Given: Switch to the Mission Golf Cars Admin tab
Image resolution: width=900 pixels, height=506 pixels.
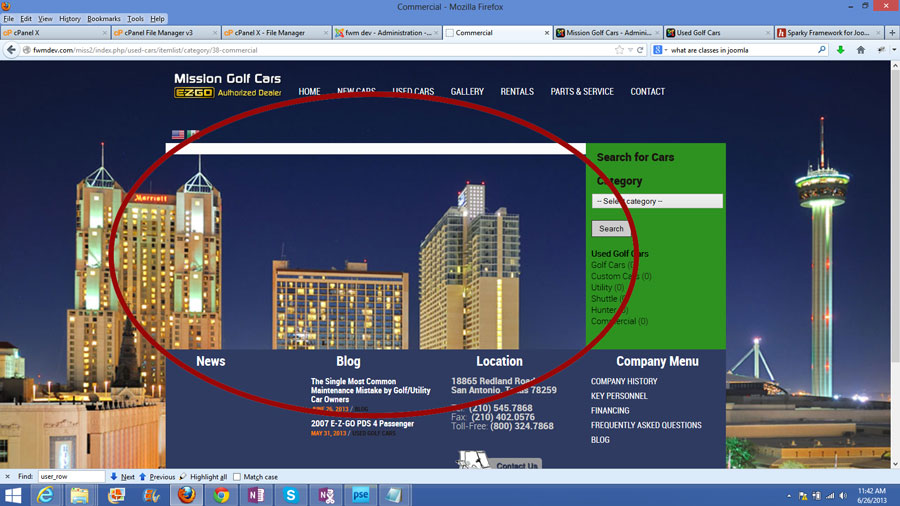Looking at the screenshot, I should (x=607, y=33).
